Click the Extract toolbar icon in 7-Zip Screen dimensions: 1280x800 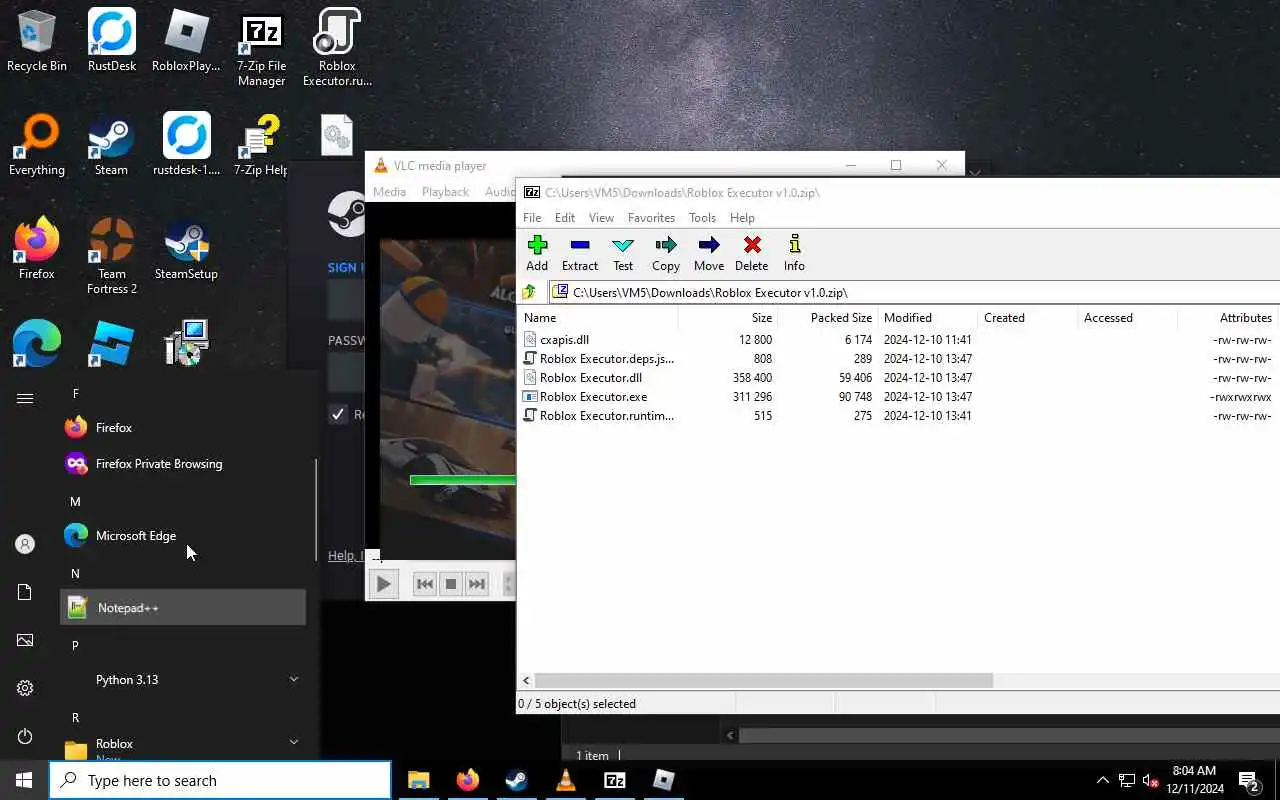click(579, 253)
